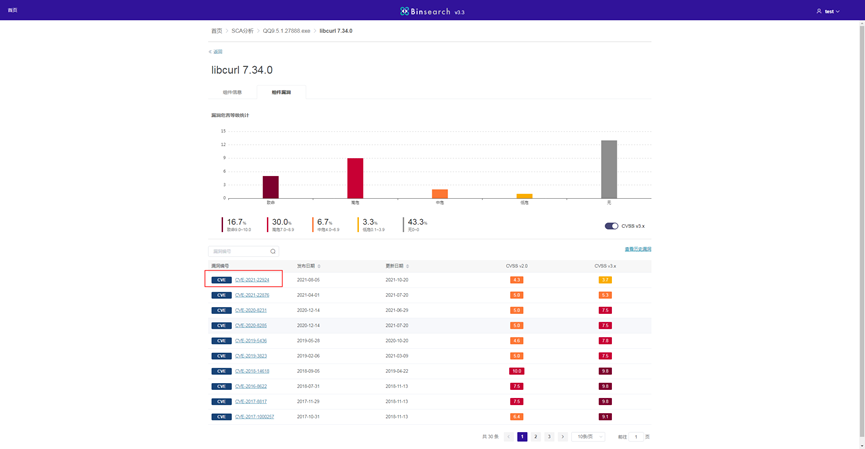Open the 10条/页 page size dropdown

[588, 437]
